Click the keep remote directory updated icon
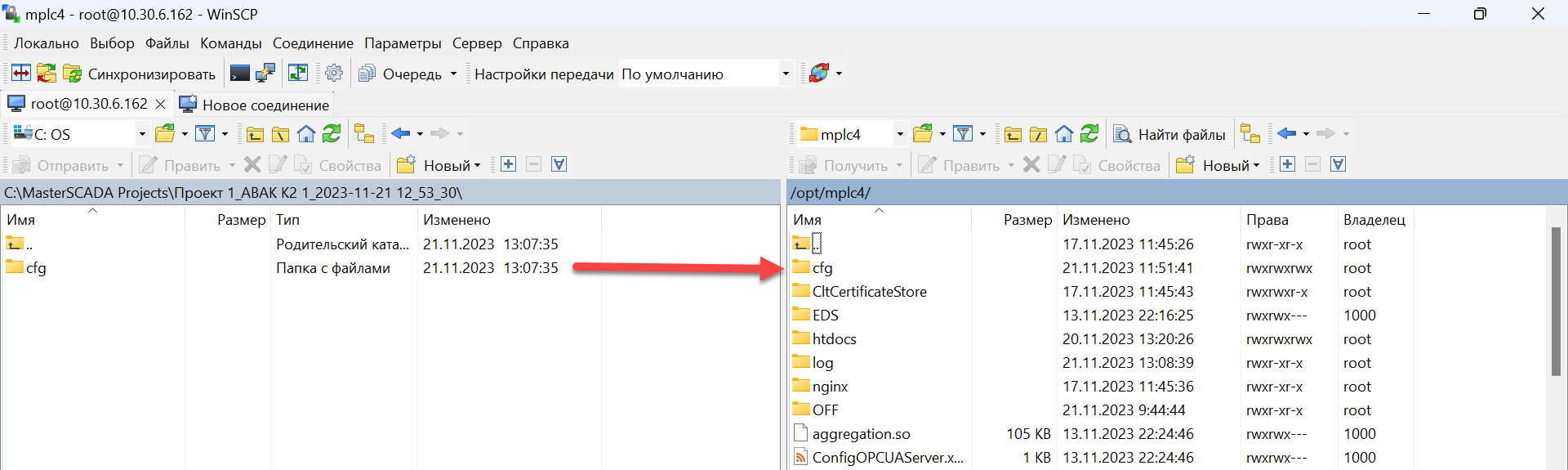Image resolution: width=1568 pixels, height=470 pixels. click(x=298, y=74)
